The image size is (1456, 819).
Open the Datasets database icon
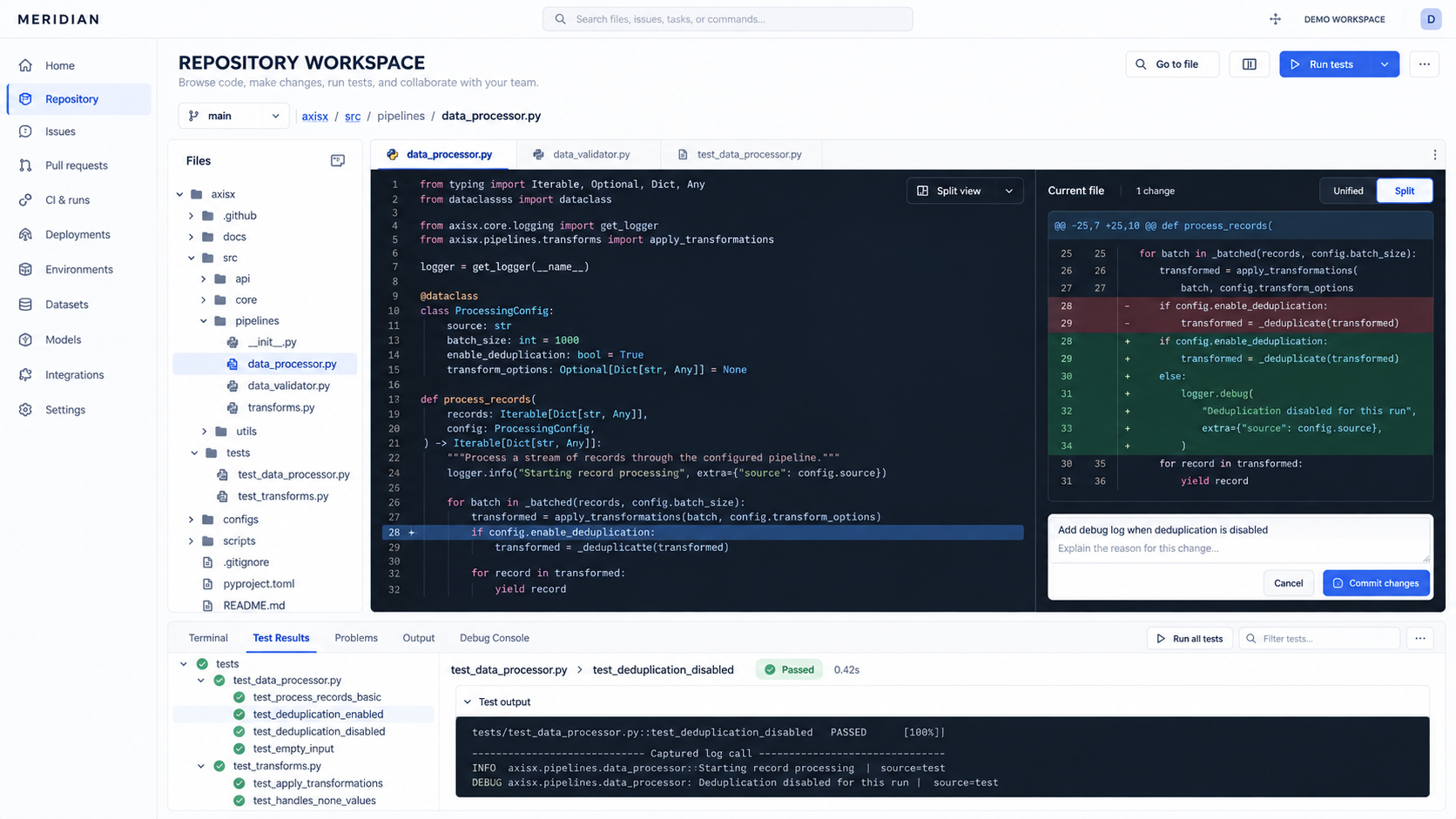[x=25, y=305]
